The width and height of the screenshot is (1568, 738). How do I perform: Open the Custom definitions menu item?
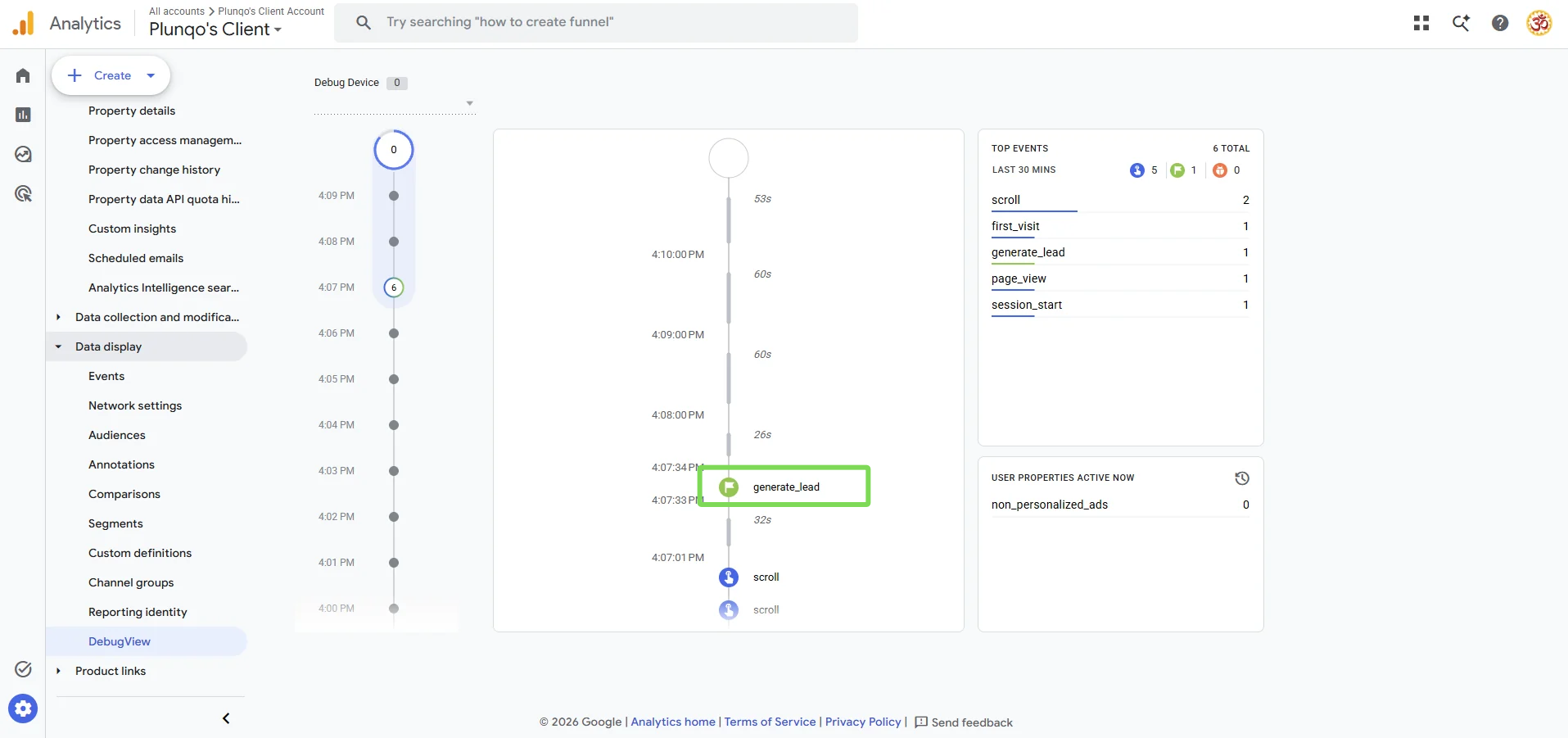click(x=140, y=553)
